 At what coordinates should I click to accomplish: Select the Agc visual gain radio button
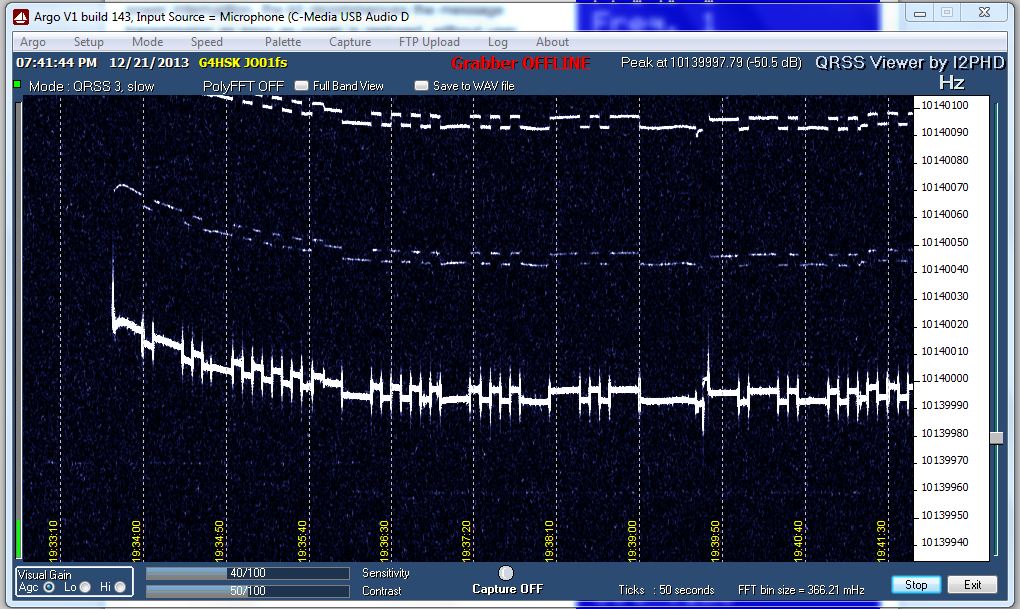pyautogui.click(x=49, y=587)
